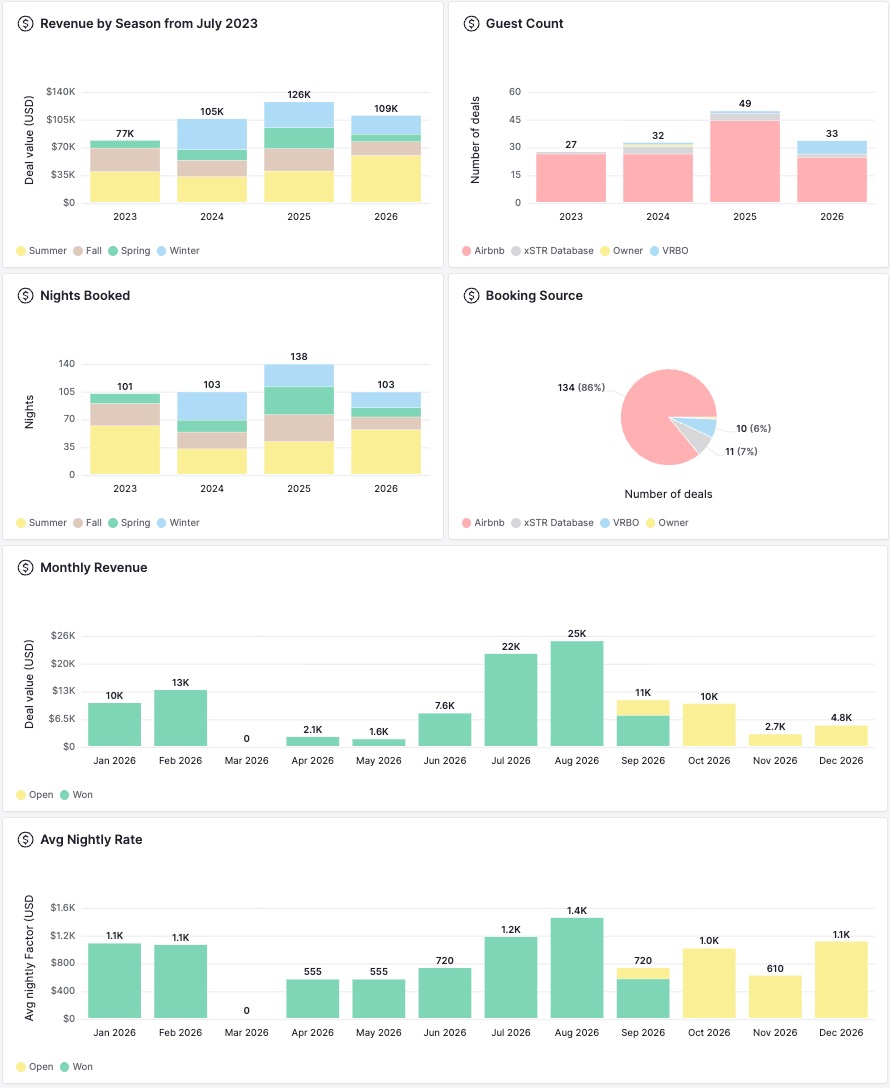Hide Spring series in Revenue by Season chart
Image resolution: width=890 pixels, height=1088 pixels.
[129, 250]
